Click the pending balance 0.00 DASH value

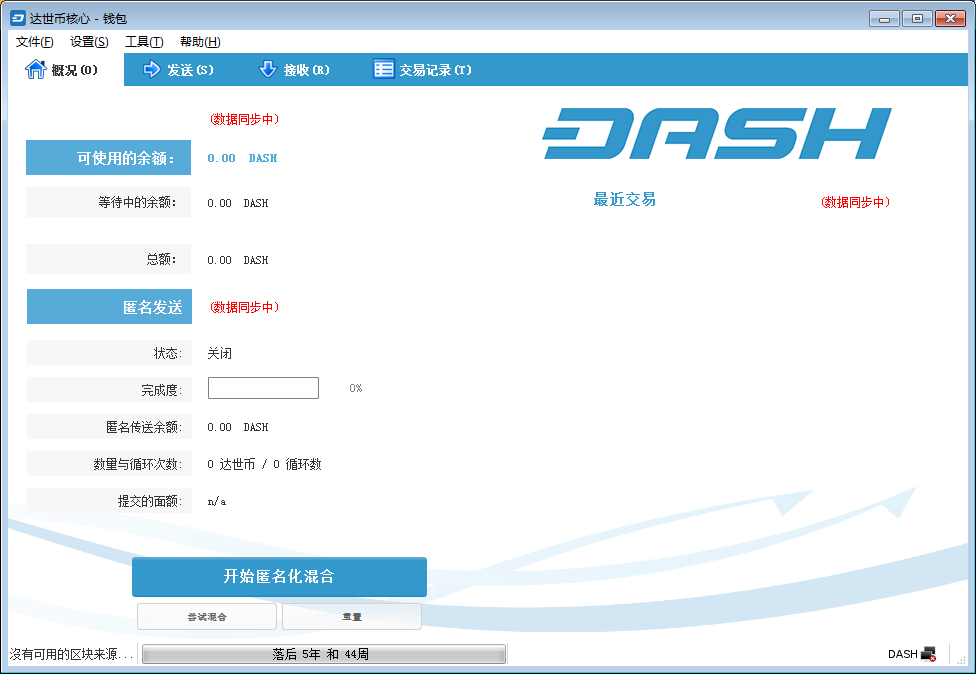click(238, 203)
